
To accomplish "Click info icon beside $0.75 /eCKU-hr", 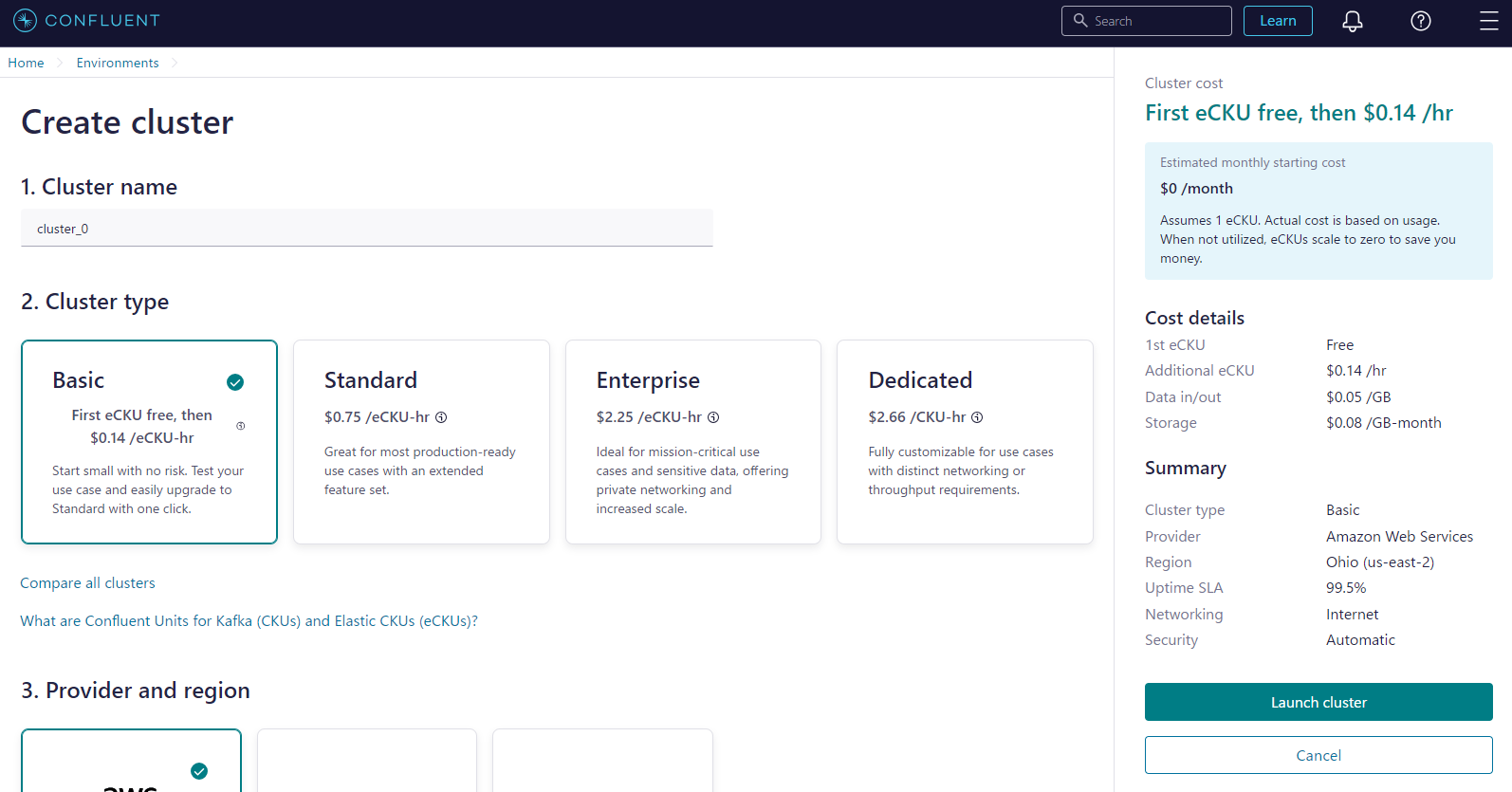I will (441, 417).
